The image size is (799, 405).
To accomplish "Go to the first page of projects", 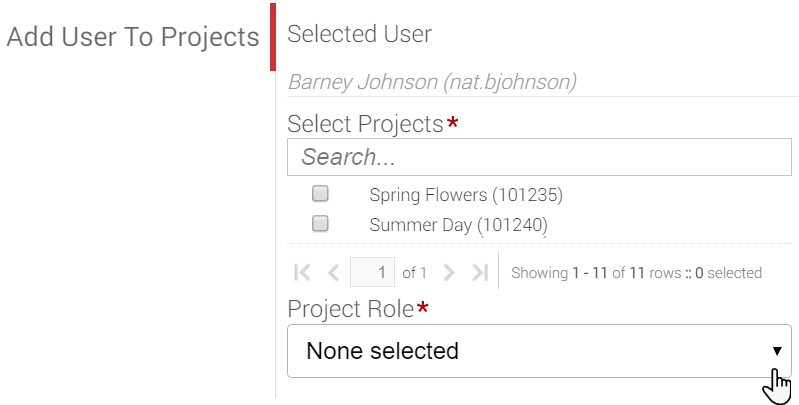I will [302, 273].
